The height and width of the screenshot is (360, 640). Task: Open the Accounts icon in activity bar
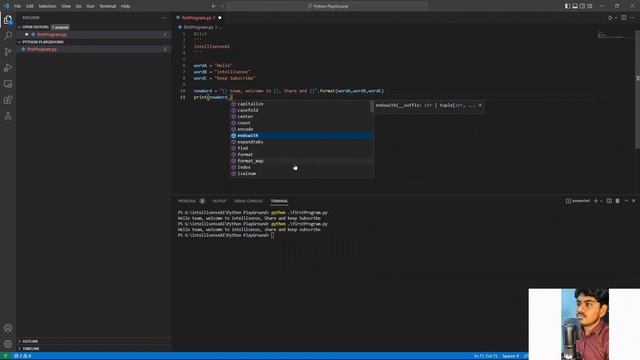coord(8,328)
